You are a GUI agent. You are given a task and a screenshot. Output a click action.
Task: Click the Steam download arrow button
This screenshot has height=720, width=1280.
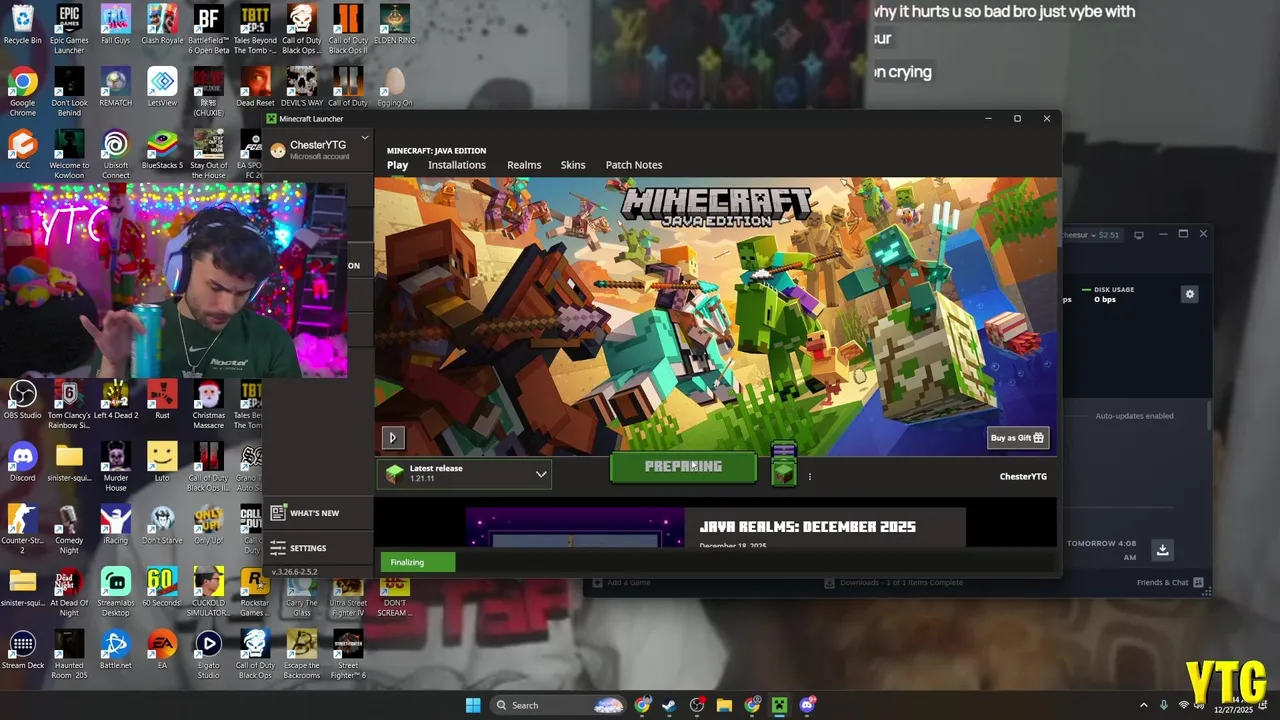click(1162, 550)
